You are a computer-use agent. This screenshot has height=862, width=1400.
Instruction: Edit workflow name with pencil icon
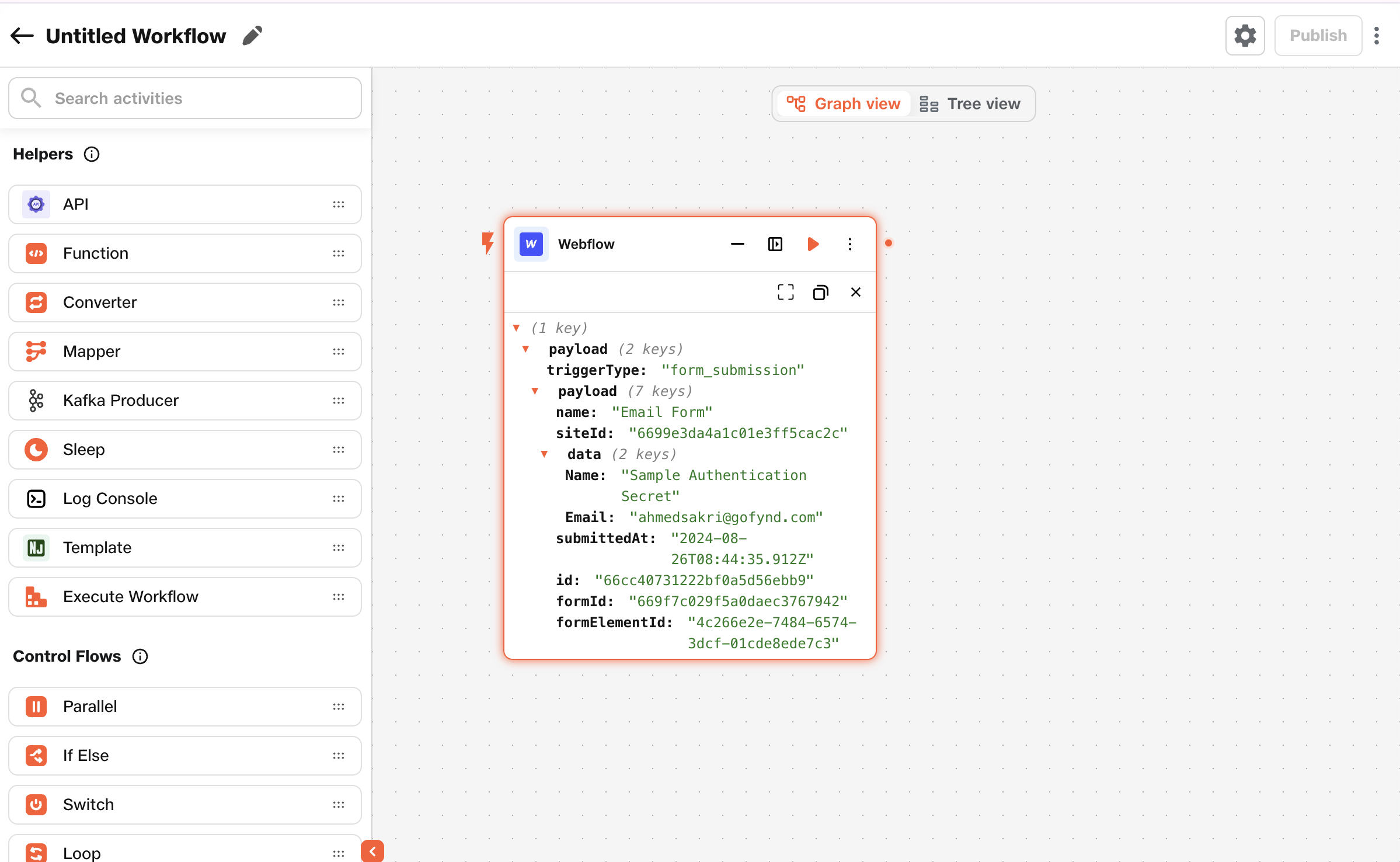(253, 36)
